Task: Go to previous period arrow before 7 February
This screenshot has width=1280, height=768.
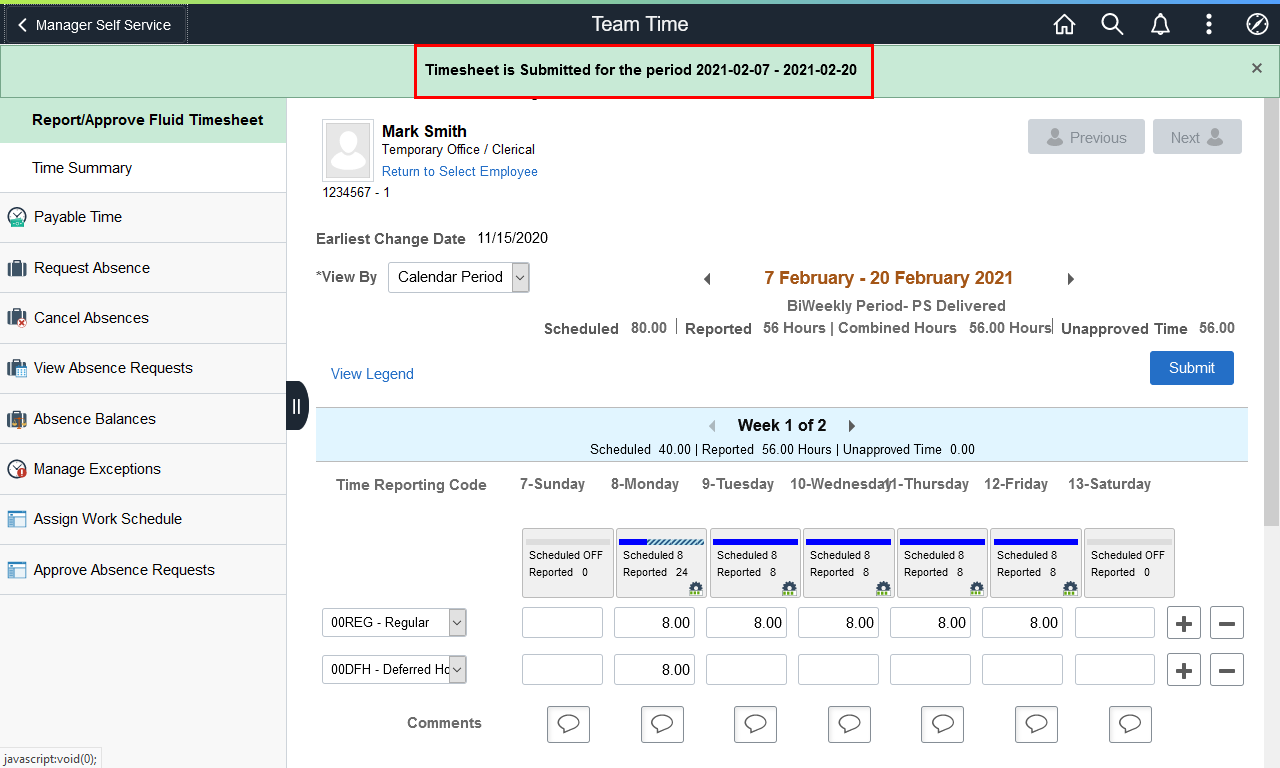Action: pos(707,279)
